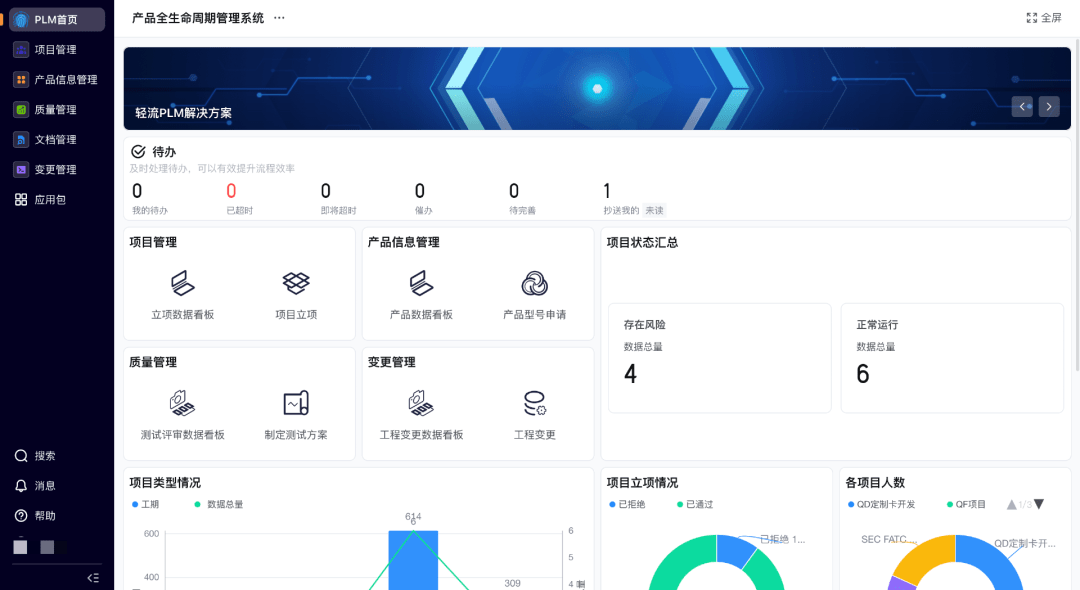Click the 搜索 magnifier icon
Viewport: 1080px width, 590px height.
[x=21, y=456]
